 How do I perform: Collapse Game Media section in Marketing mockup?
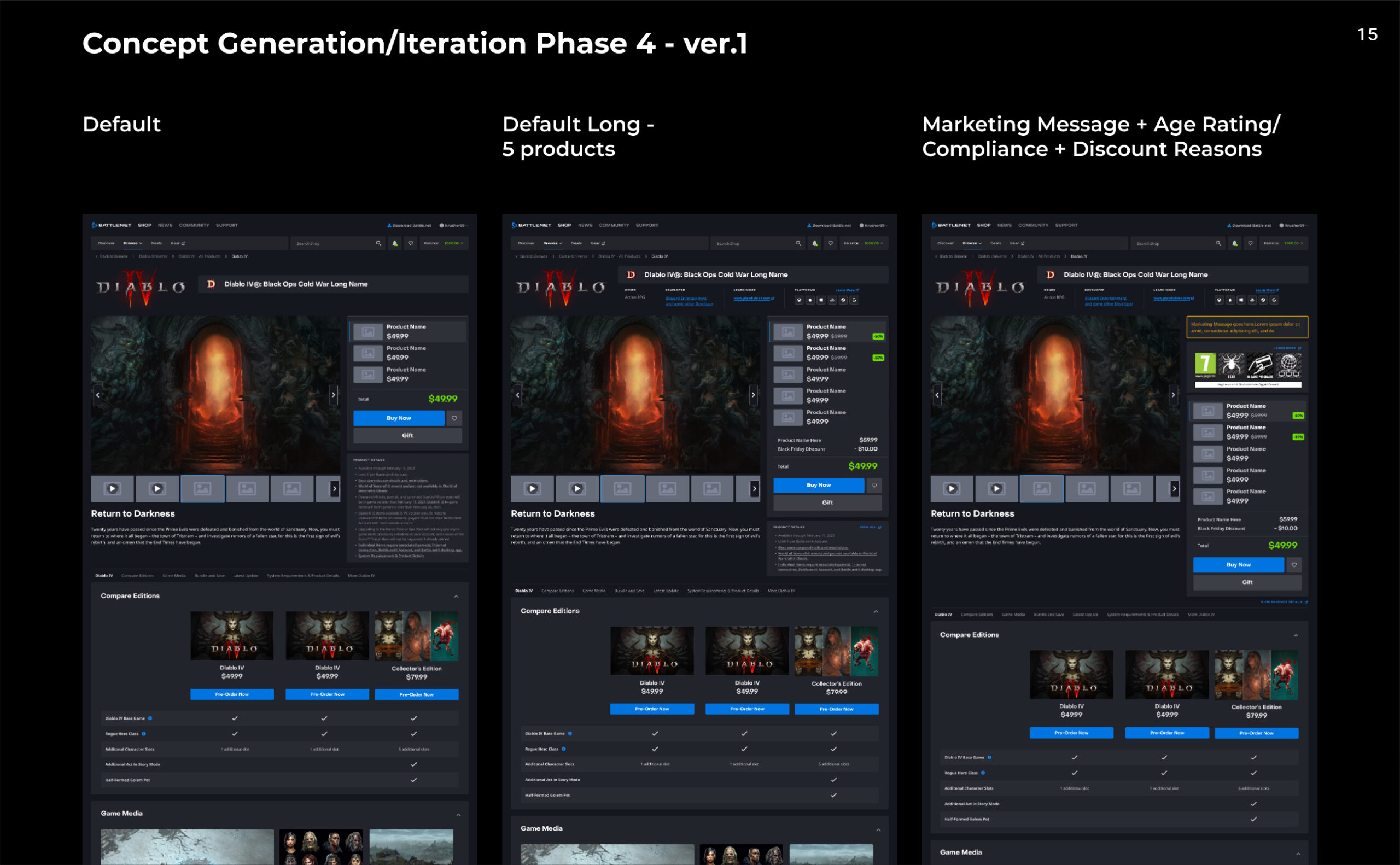point(1298,853)
